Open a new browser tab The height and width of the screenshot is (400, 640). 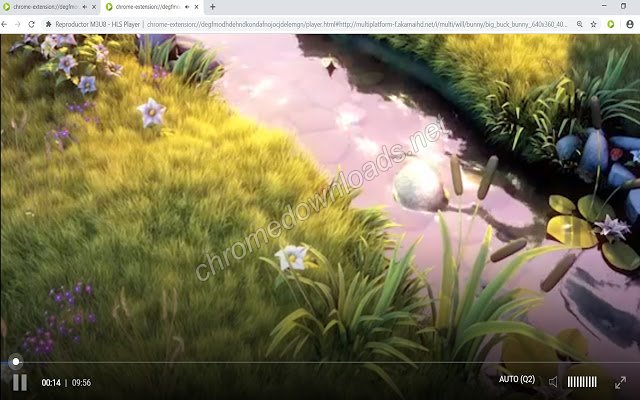[212, 7]
